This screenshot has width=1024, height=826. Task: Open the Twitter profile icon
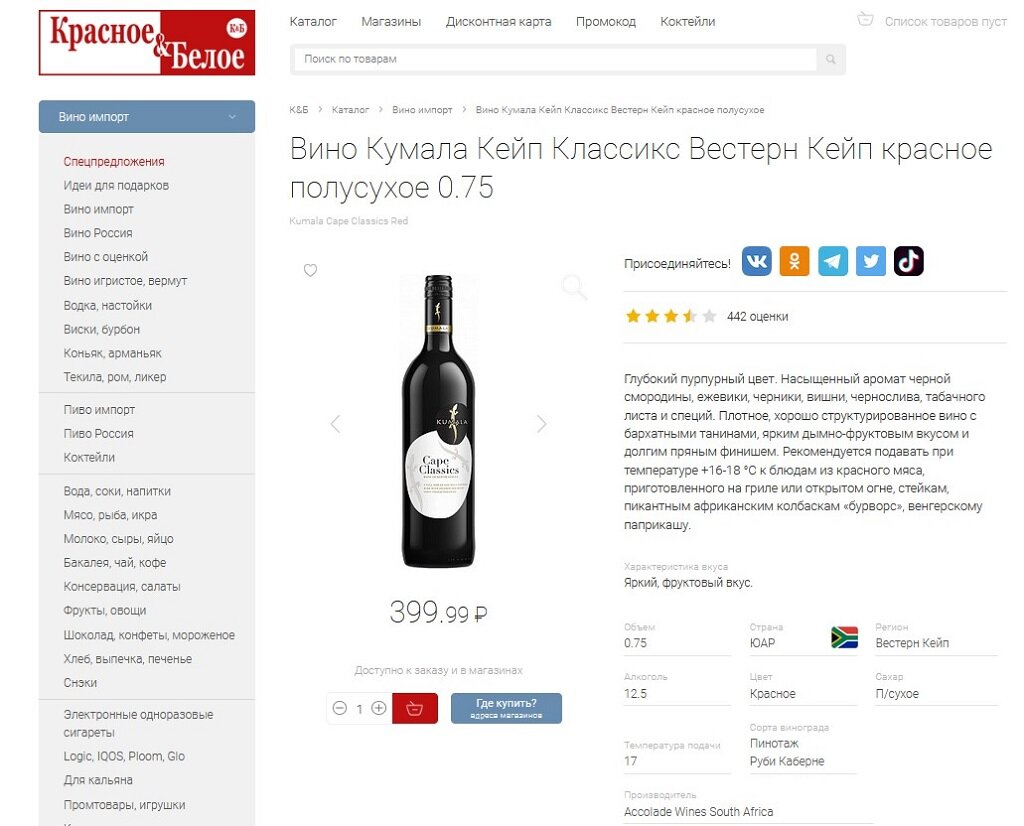[870, 260]
